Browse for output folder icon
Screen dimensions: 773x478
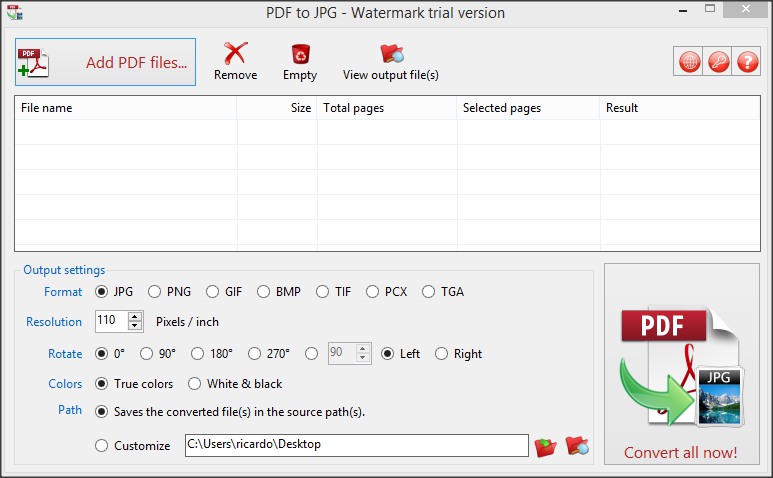pos(545,446)
